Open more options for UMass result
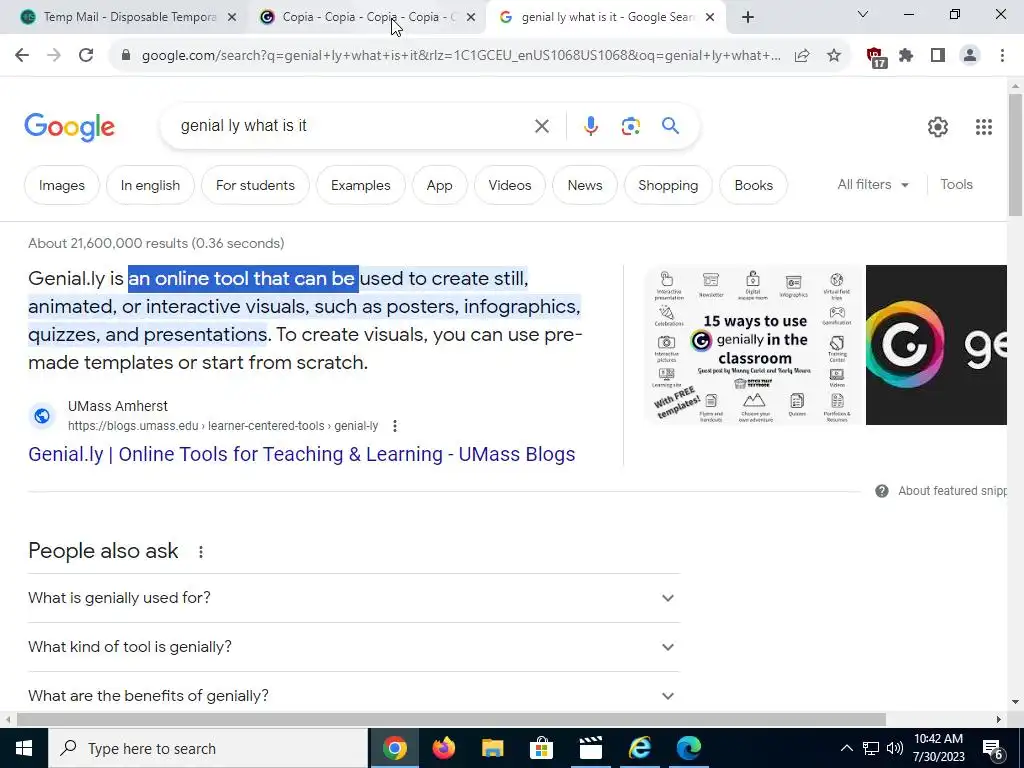This screenshot has height=768, width=1024. (394, 426)
